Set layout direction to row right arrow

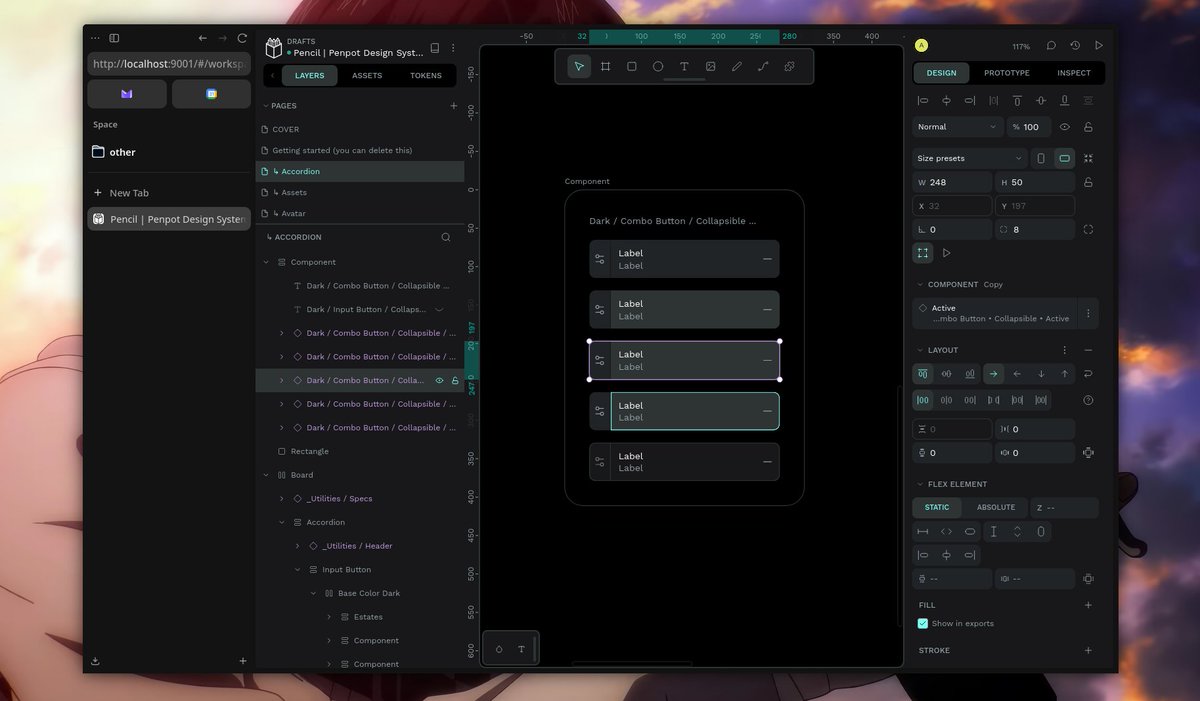[993, 374]
